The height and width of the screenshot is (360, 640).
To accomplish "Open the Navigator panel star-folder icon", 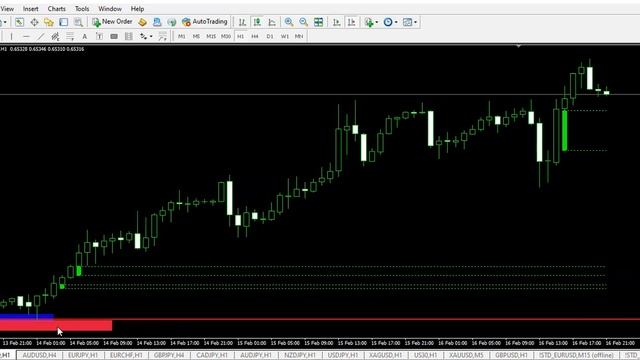I will click(x=49, y=22).
